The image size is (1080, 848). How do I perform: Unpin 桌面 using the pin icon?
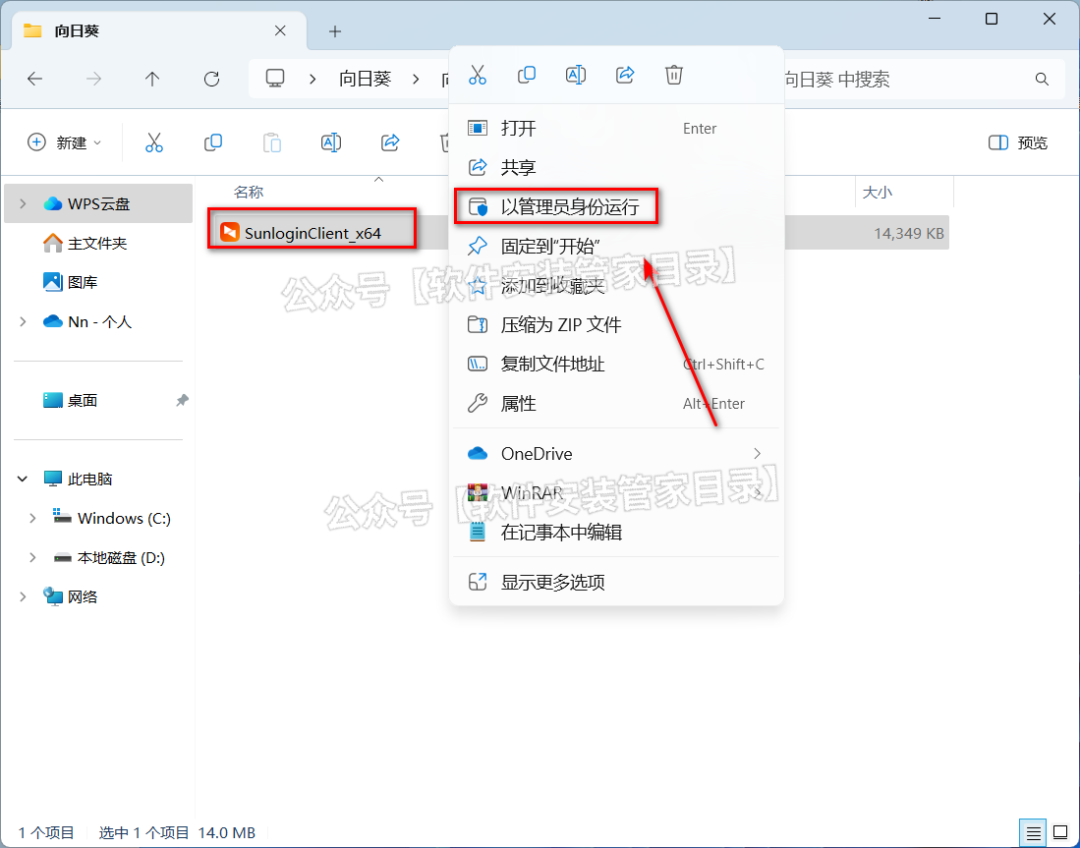[182, 400]
